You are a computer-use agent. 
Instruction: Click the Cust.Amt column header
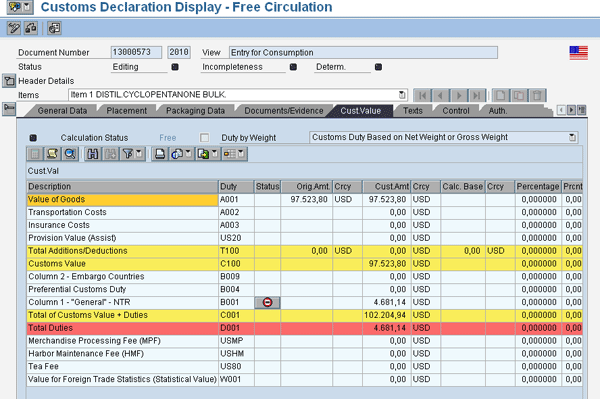386,186
